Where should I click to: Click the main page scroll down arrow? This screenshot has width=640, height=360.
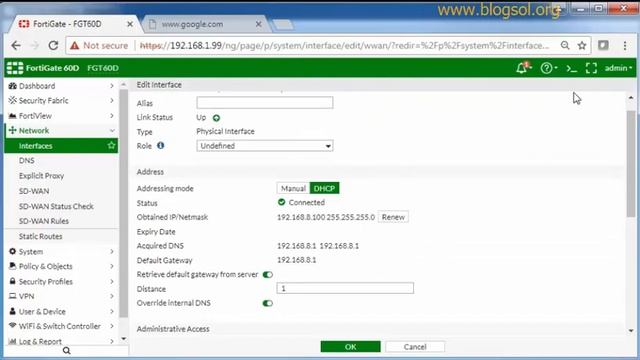pos(631,331)
